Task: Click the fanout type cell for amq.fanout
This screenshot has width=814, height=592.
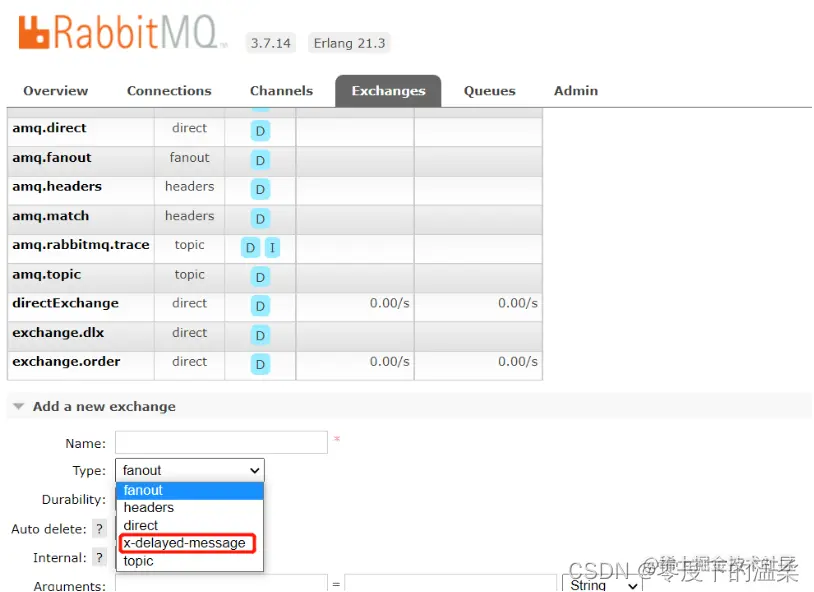Action: pos(189,157)
